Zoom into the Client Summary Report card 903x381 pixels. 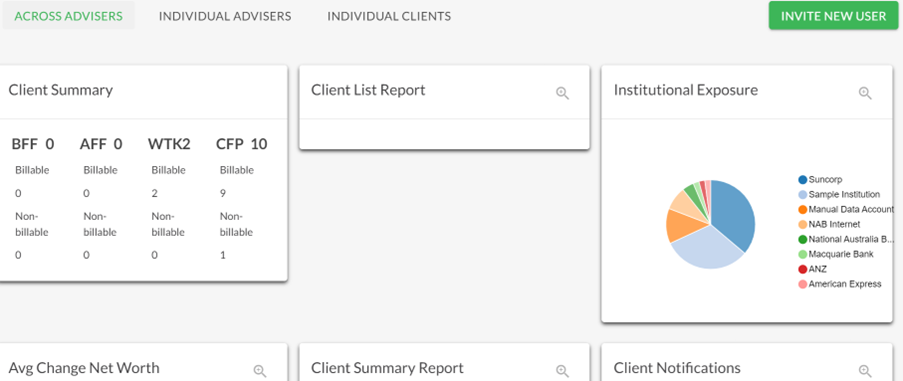[x=562, y=371]
